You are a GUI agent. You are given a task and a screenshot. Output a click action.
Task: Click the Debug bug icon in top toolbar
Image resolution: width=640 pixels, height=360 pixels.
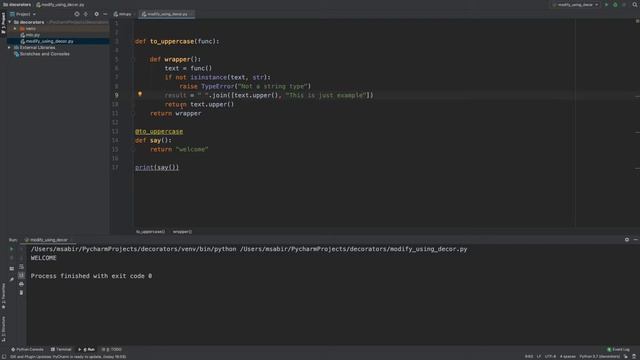tap(615, 4)
